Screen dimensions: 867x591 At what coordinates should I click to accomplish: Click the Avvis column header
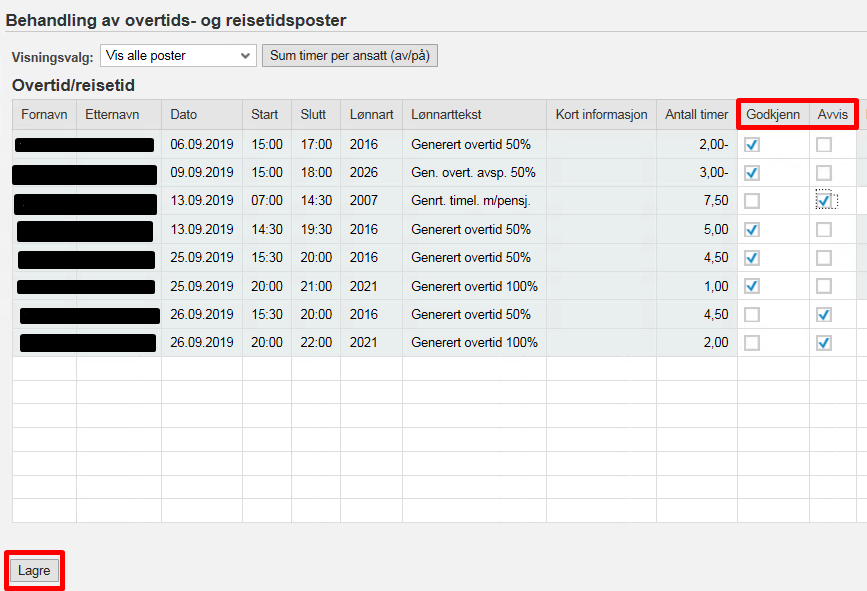coord(833,114)
